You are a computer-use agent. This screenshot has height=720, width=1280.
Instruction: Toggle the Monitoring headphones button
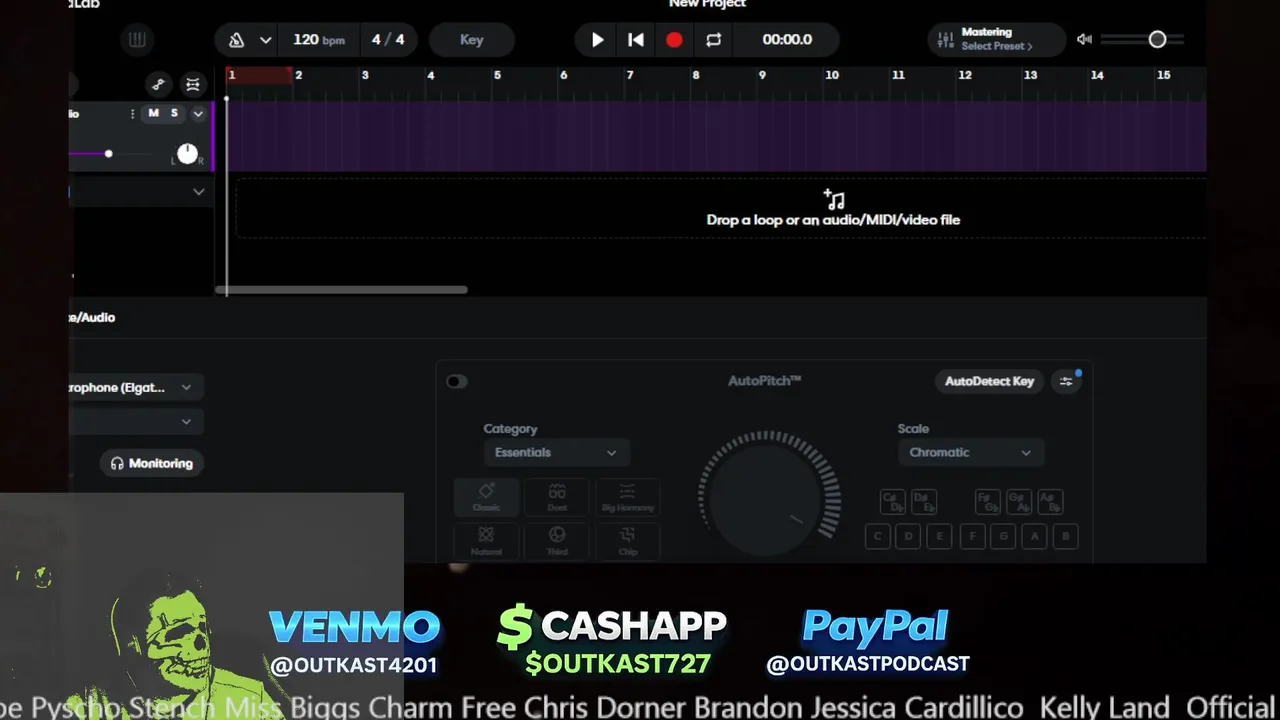152,463
